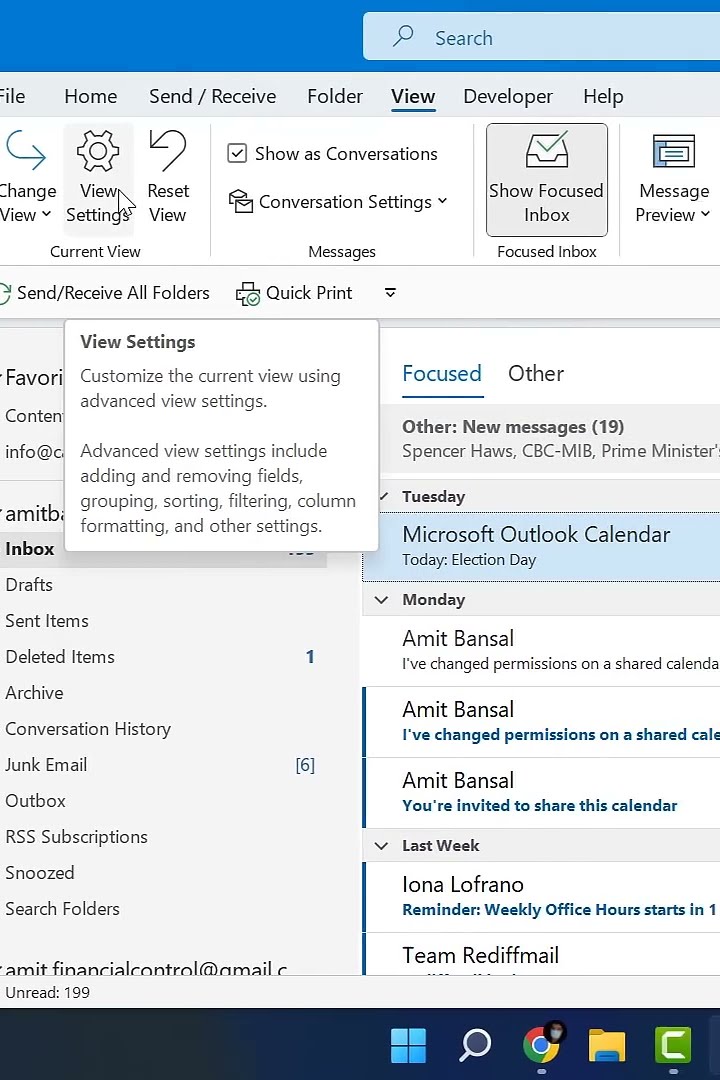Open the Send / Receive ribbon tab
Viewport: 720px width, 1080px height.
212,96
